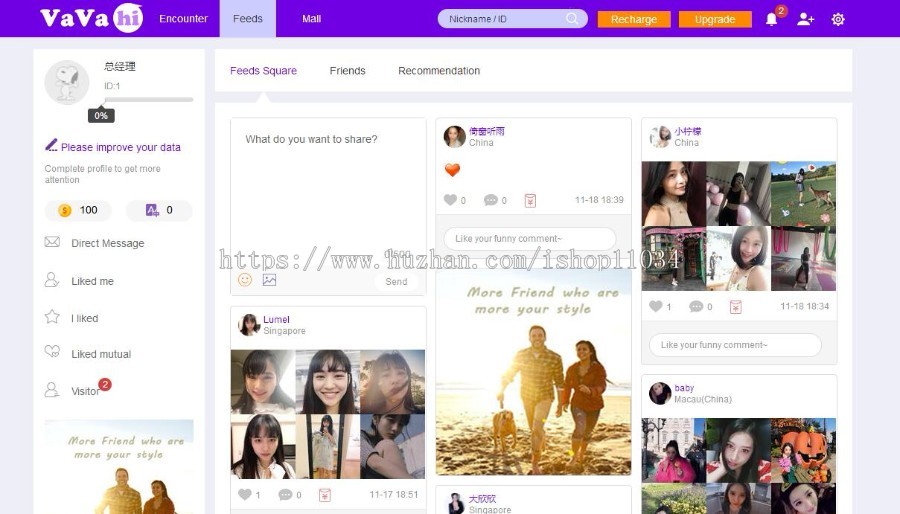Open first photo in Lumel's post

click(x=263, y=381)
